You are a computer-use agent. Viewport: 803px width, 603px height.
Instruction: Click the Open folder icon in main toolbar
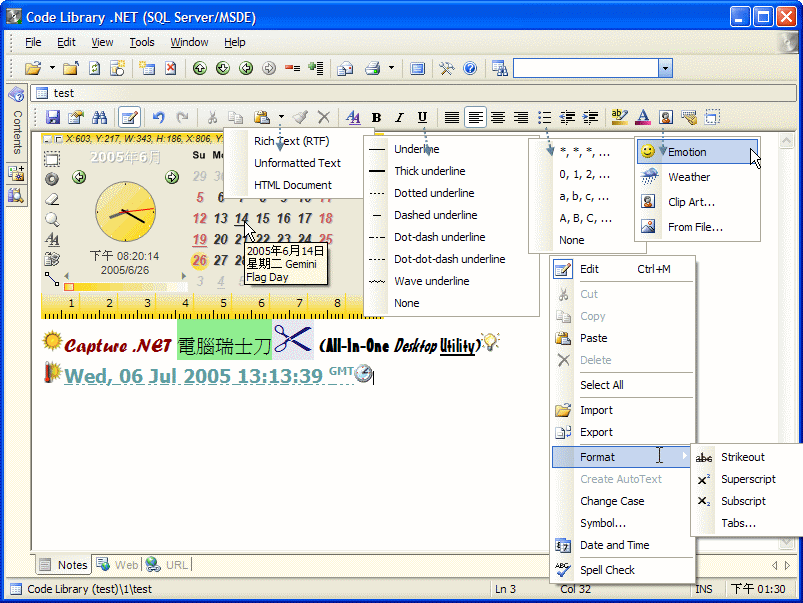pyautogui.click(x=33, y=68)
